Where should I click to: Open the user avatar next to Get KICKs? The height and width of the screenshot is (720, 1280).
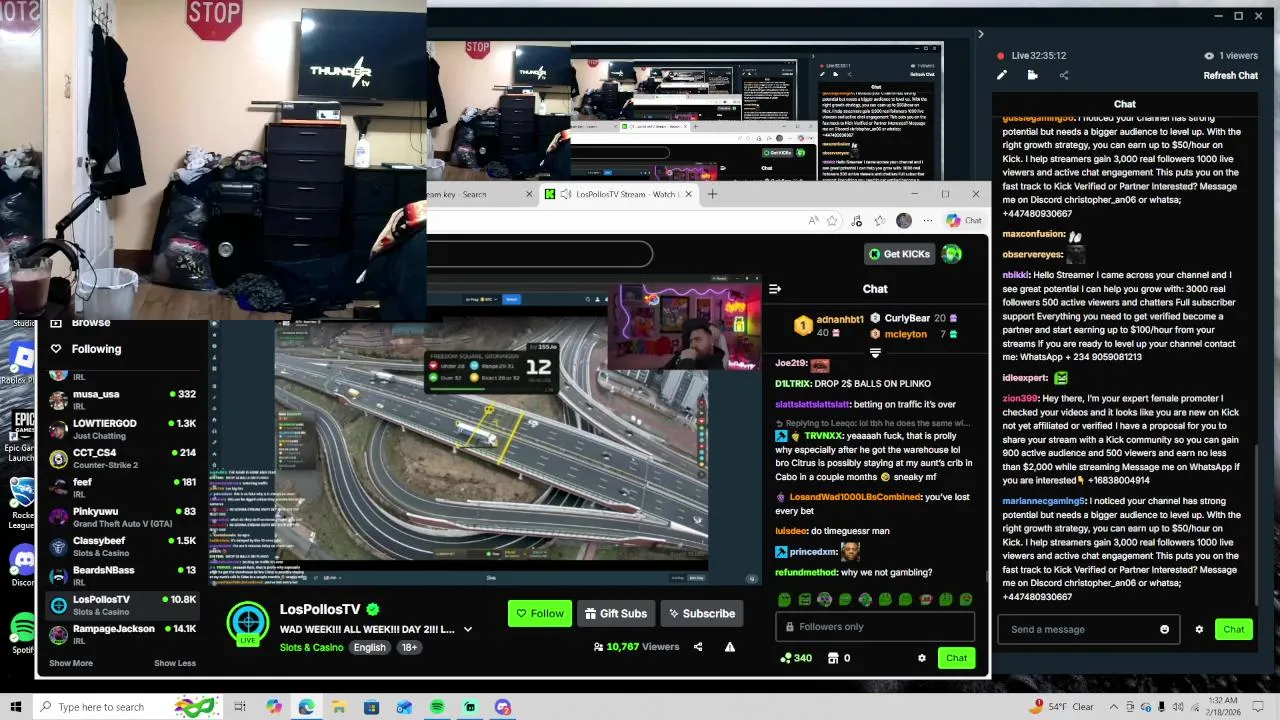coord(952,254)
